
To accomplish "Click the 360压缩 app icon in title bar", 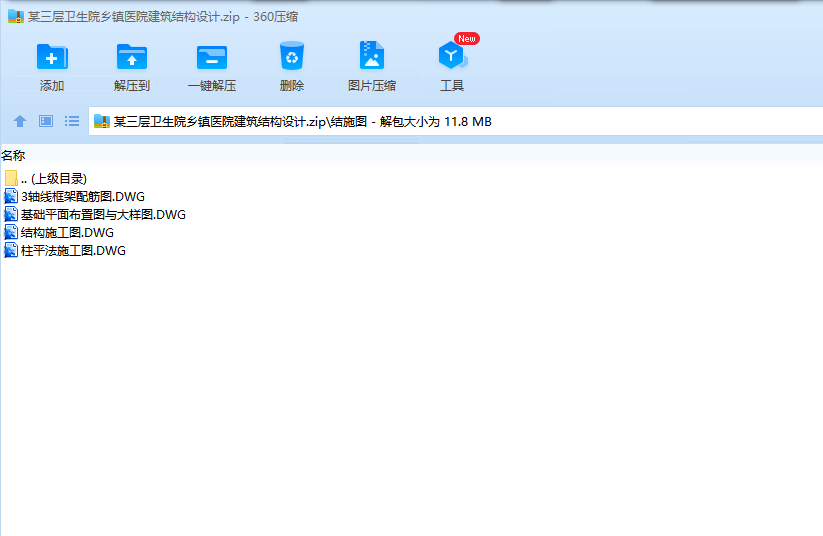I will pyautogui.click(x=16, y=16).
